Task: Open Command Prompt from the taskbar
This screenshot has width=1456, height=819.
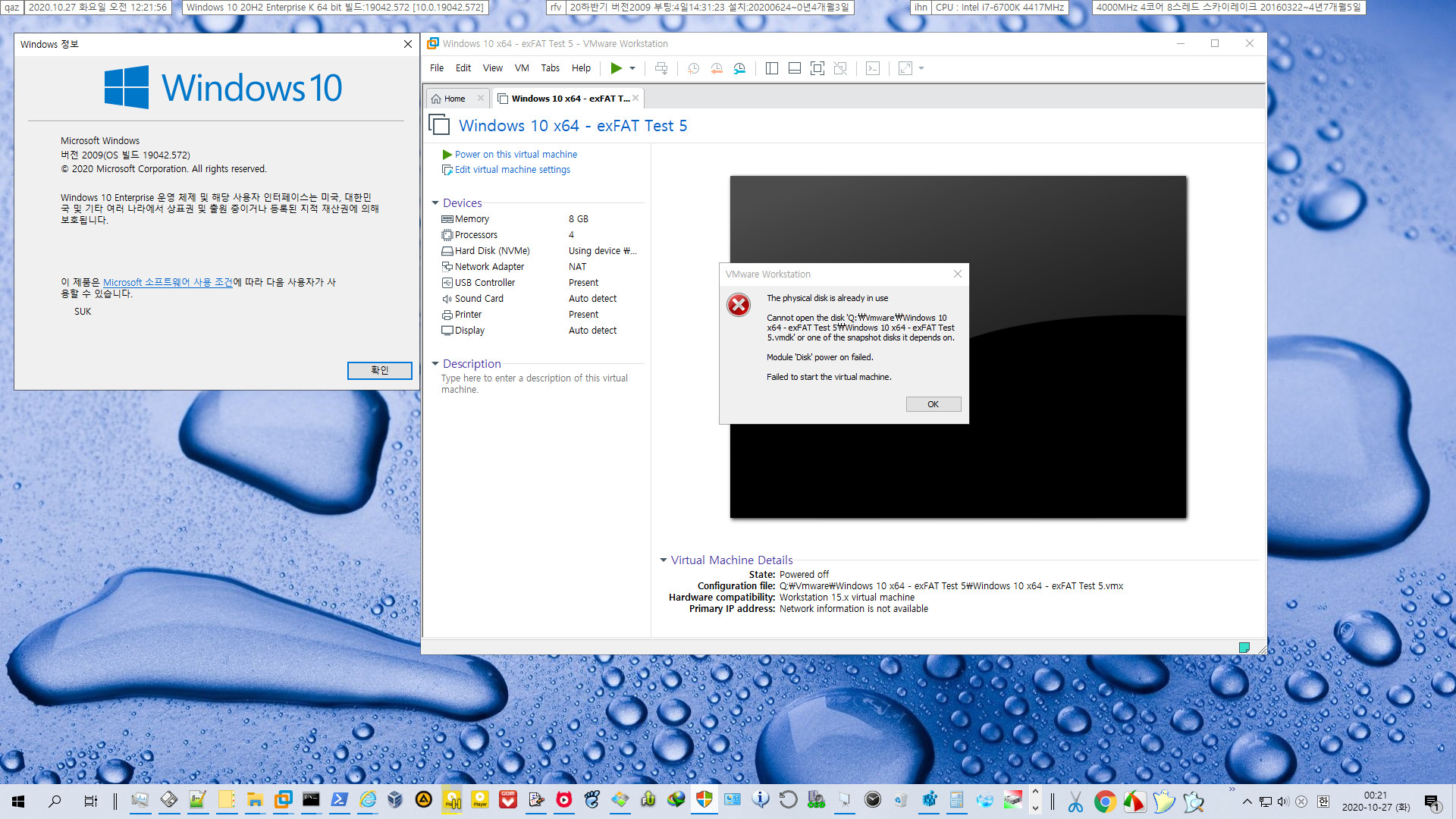Action: (311, 800)
